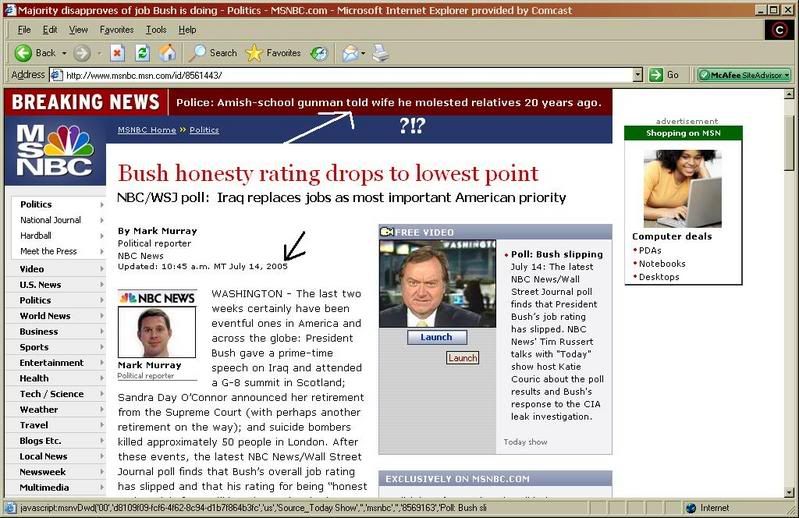The height and width of the screenshot is (518, 799).
Task: Expand the U.S. News sidebar arrow
Action: (x=101, y=285)
